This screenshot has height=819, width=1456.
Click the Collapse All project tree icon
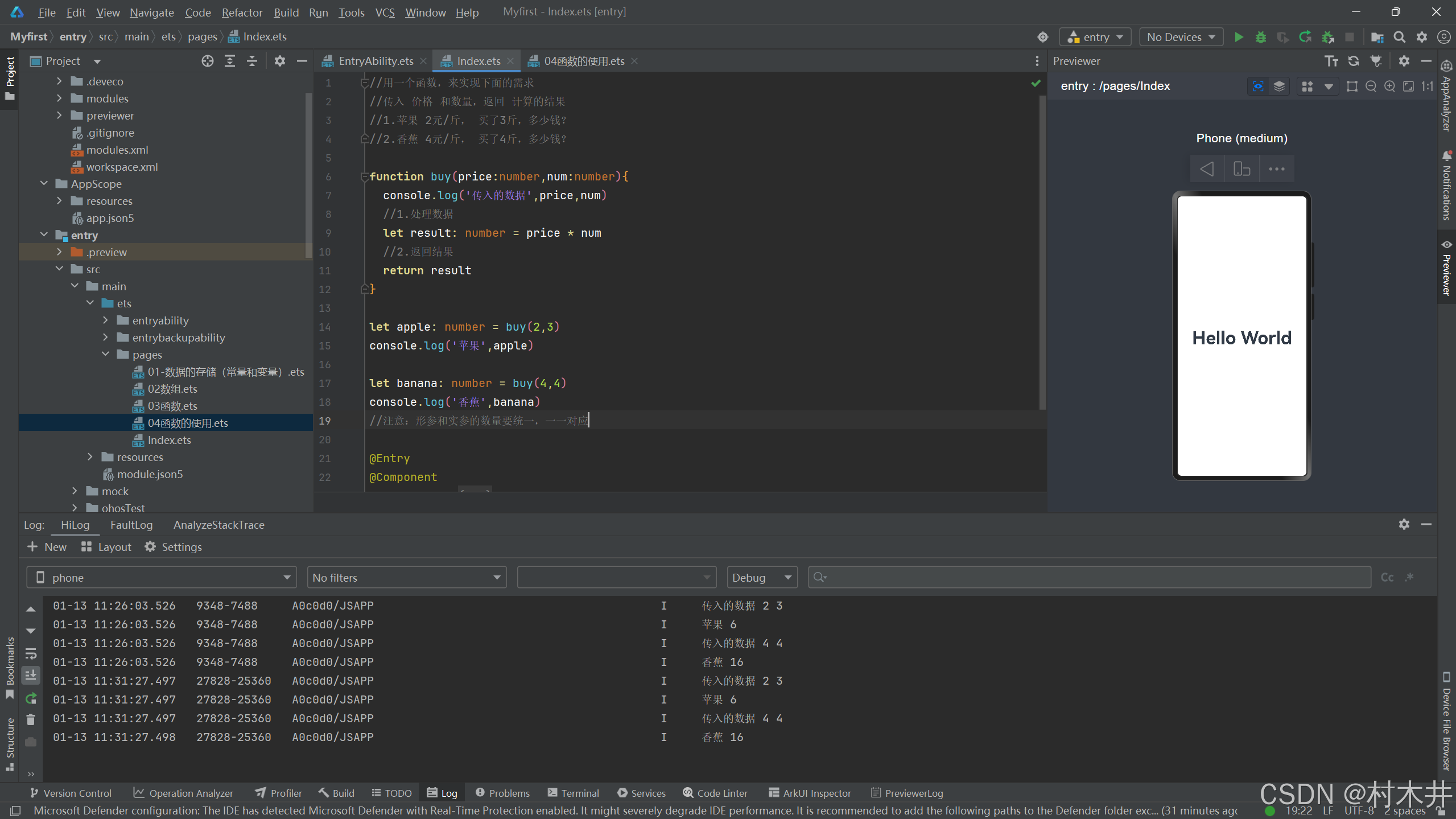tap(251, 61)
